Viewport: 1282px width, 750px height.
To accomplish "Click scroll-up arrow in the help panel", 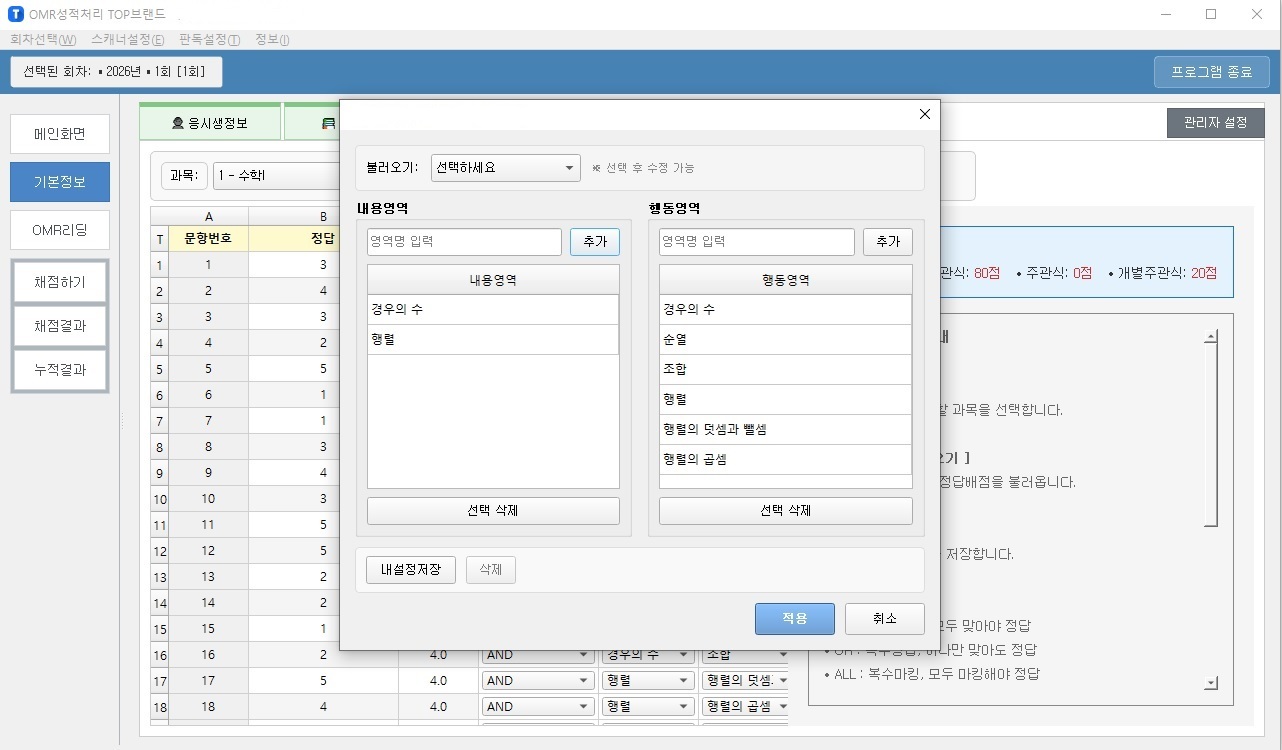I will pos(1211,338).
